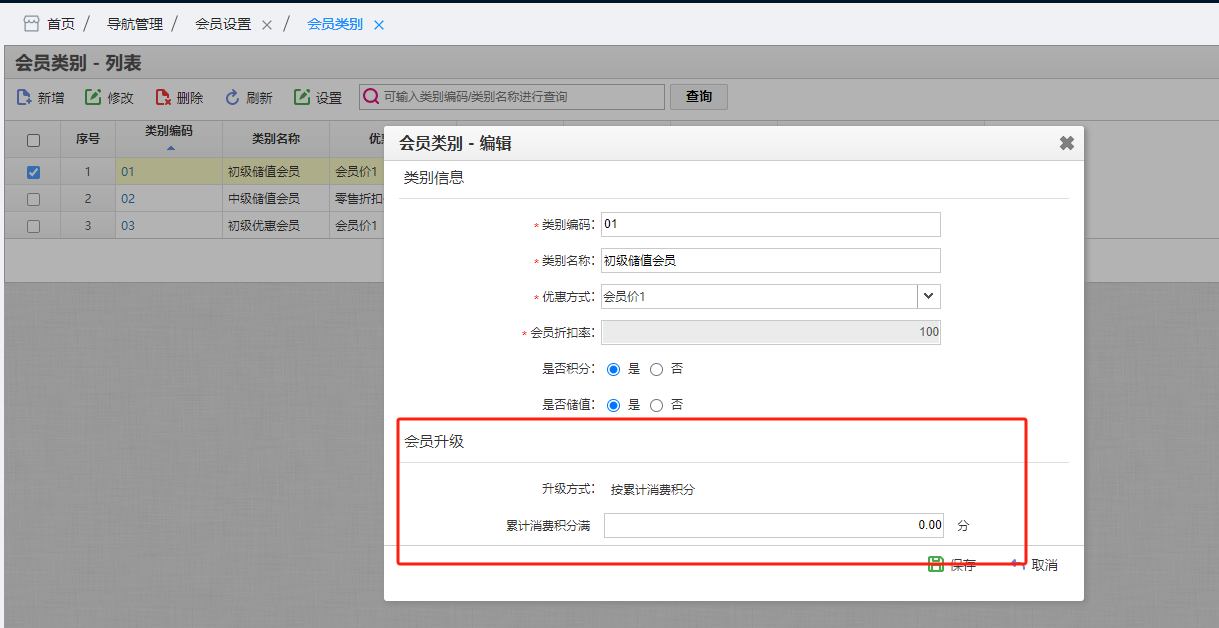This screenshot has height=628, width=1219.
Task: Select 是 for 是否储值
Action: pyautogui.click(x=614, y=405)
